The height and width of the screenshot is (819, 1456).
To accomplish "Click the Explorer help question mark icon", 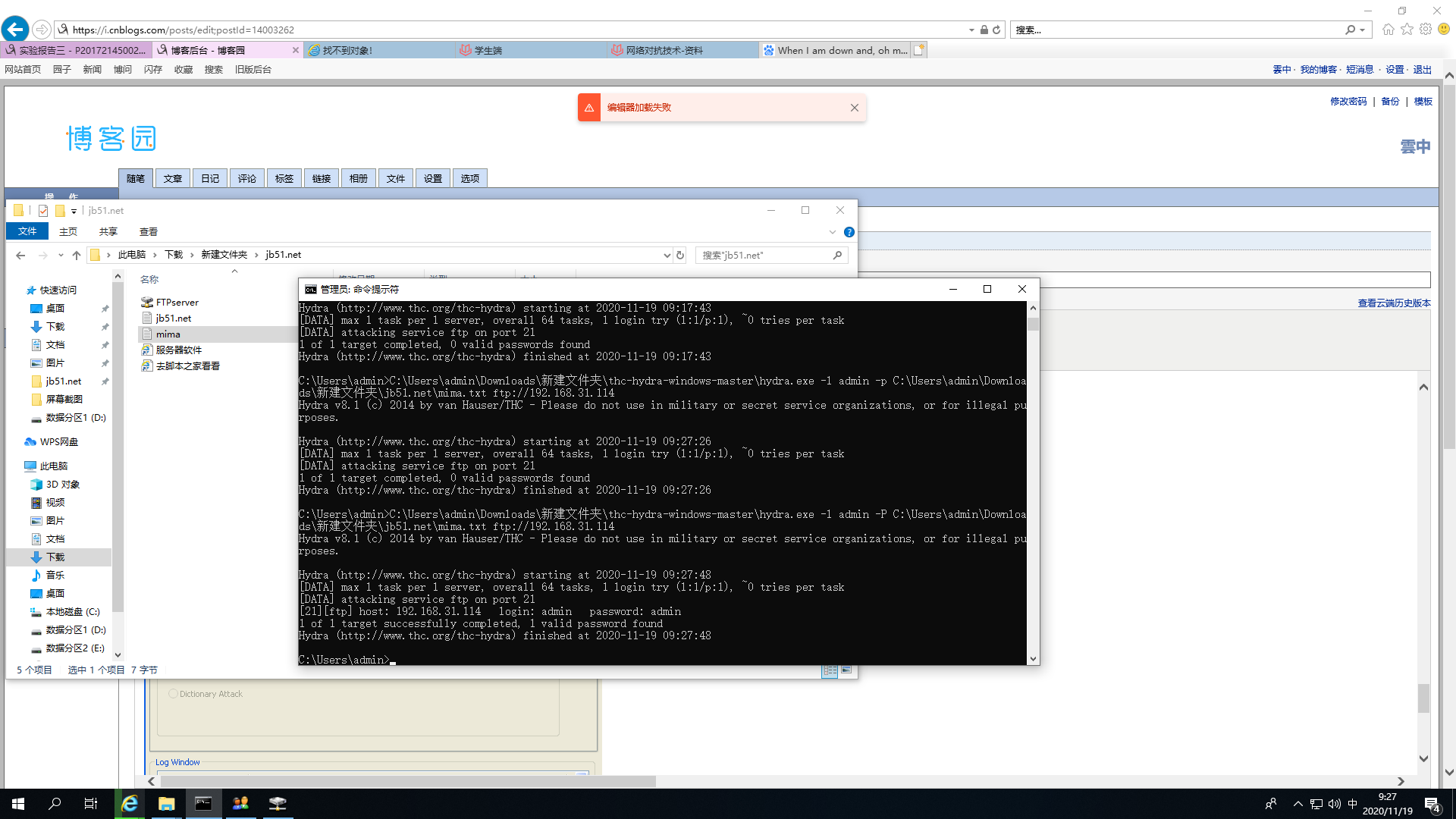I will (x=849, y=232).
